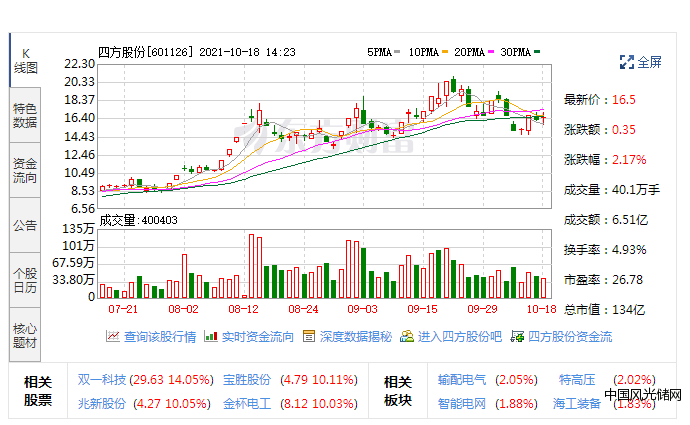Click the 双一科技 quote (29.63 14.05%)
The image size is (690, 425).
[x=172, y=380]
